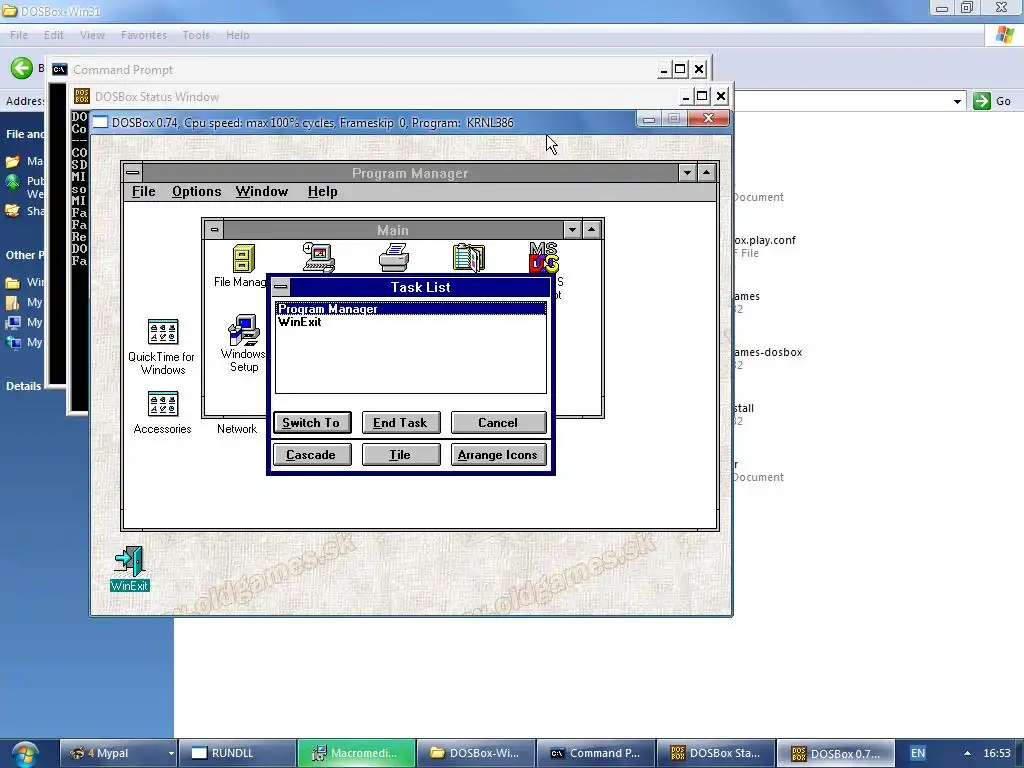Open the Explorer View menu

point(92,35)
